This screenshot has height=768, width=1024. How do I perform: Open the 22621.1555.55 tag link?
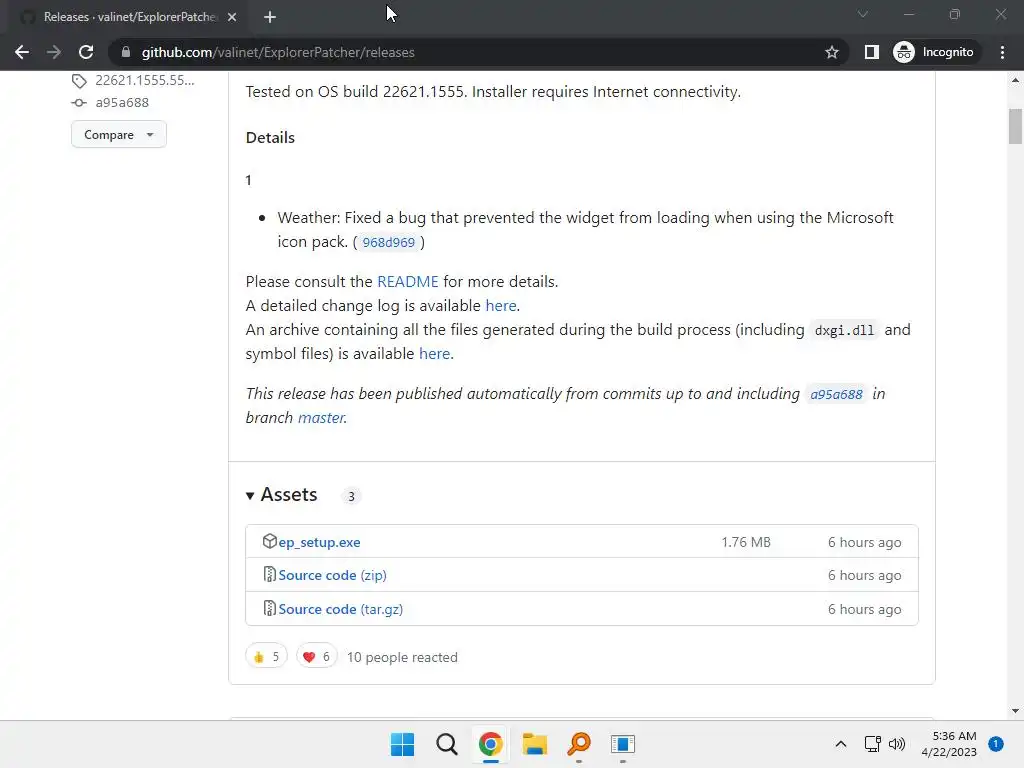[x=144, y=80]
